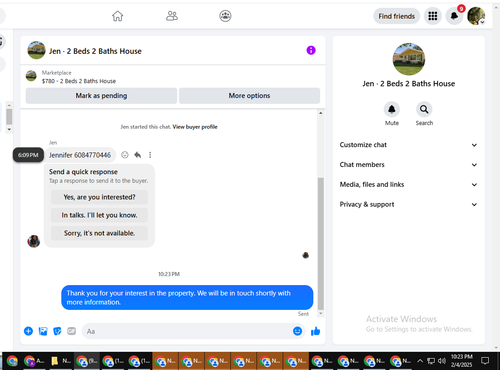Mute the conversation with the bell icon
500x370 pixels.
point(392,109)
